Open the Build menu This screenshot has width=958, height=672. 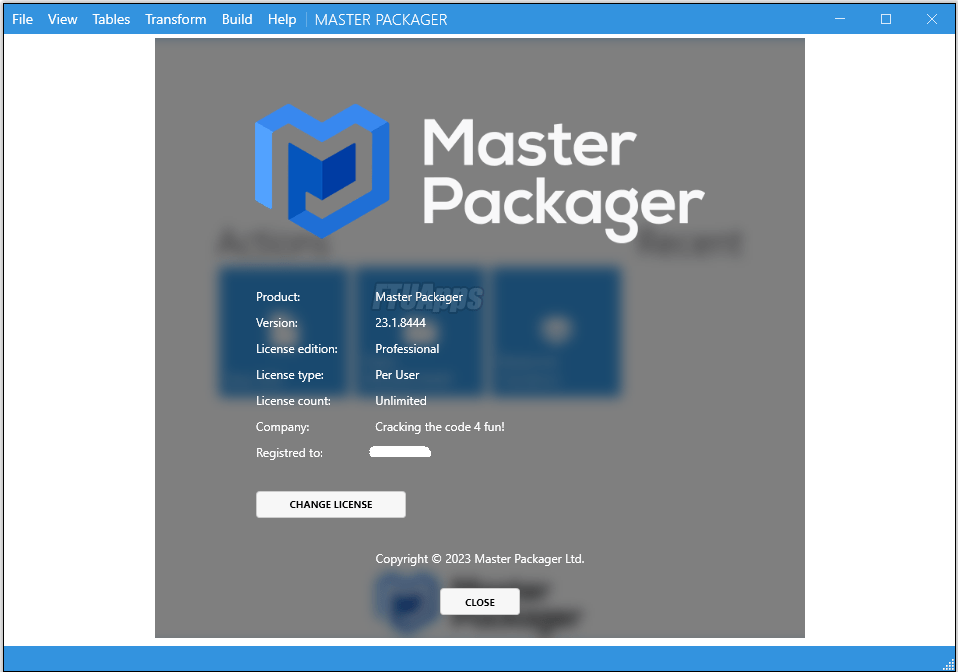(237, 20)
